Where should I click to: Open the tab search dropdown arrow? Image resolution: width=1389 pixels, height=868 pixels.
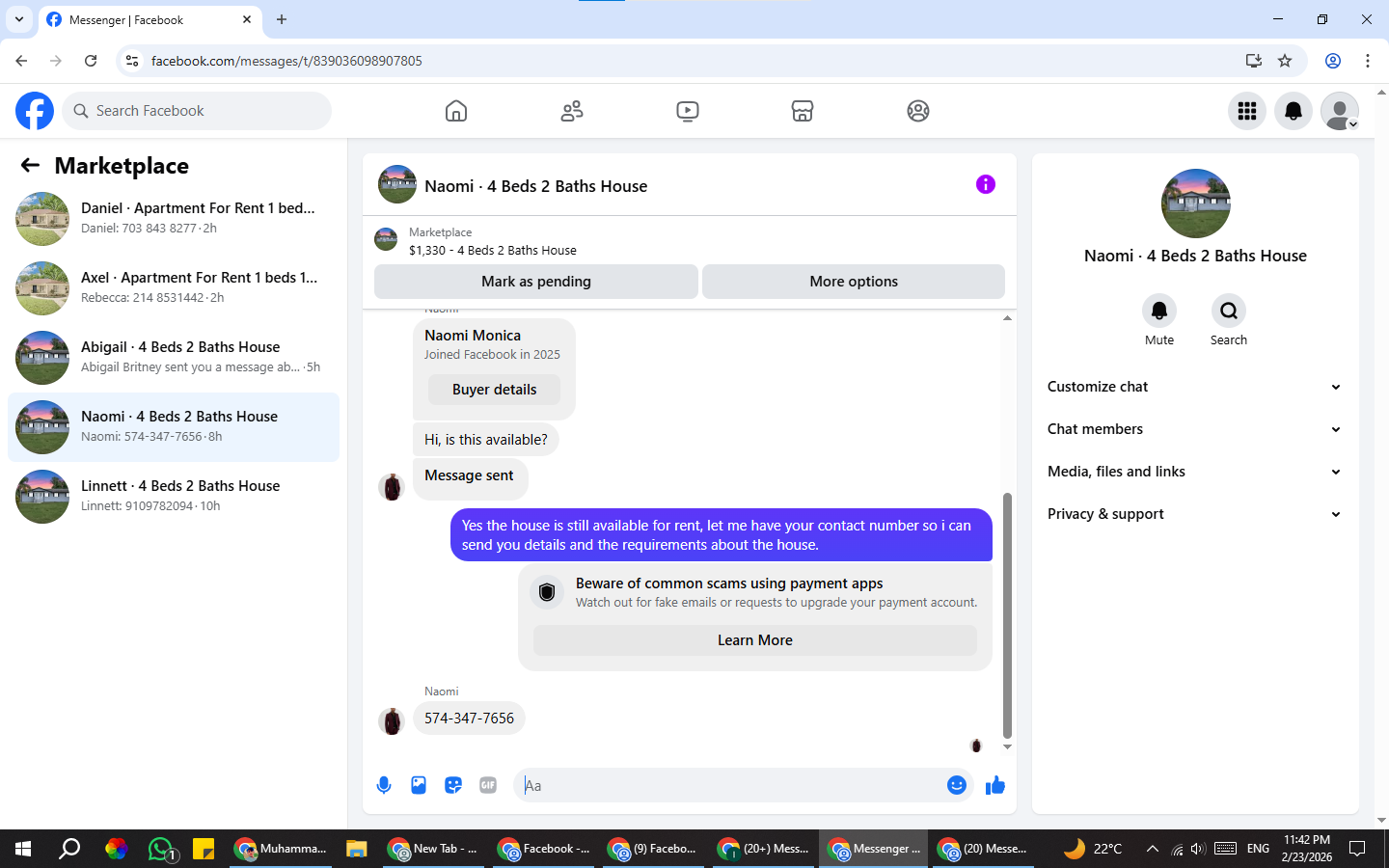point(18,19)
